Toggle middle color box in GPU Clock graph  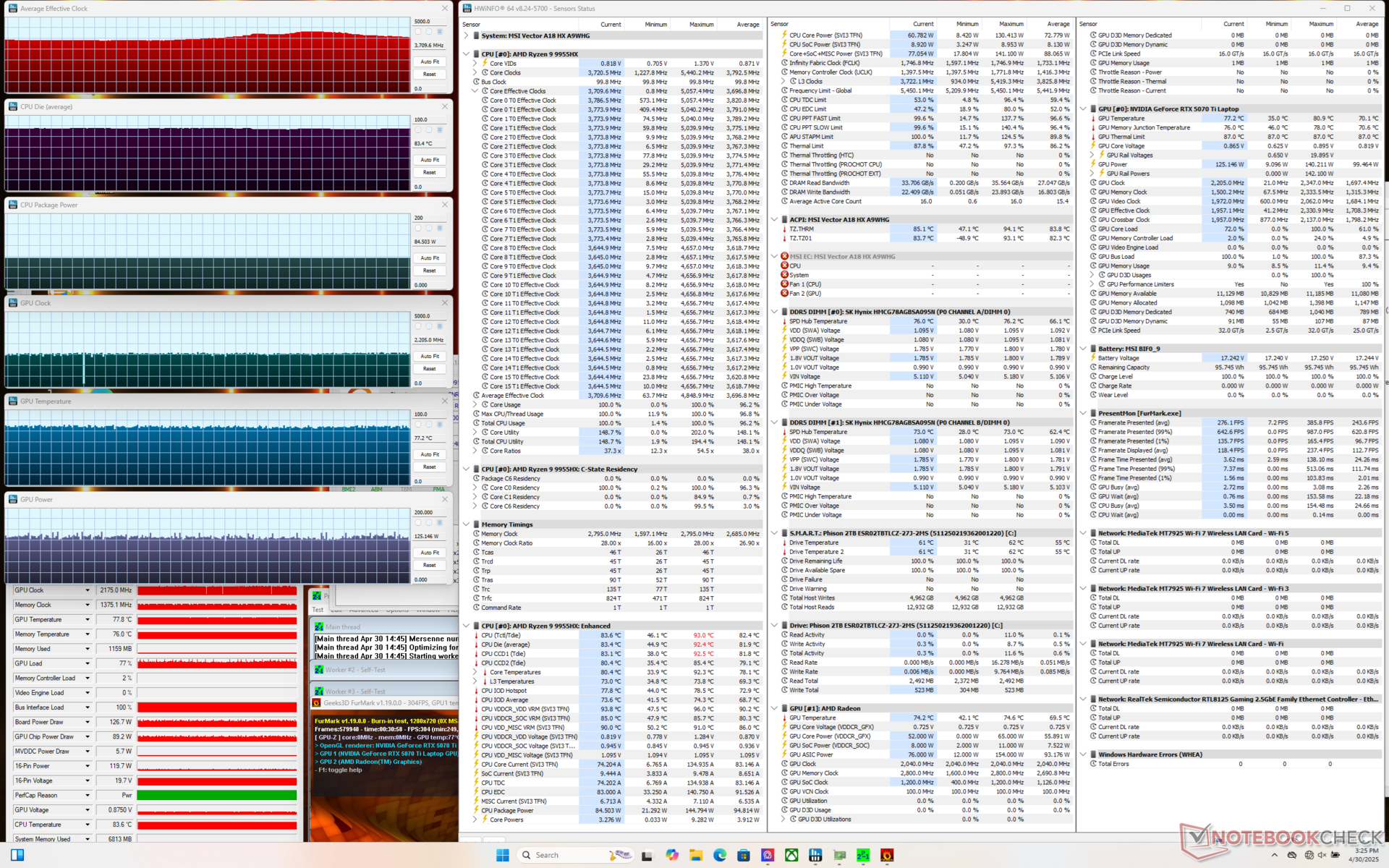pyautogui.click(x=428, y=326)
